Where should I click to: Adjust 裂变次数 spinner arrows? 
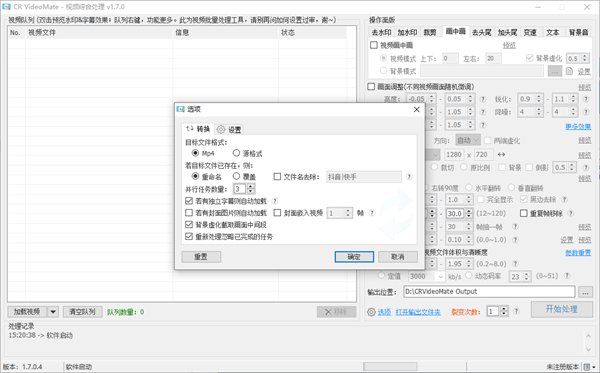click(x=504, y=311)
